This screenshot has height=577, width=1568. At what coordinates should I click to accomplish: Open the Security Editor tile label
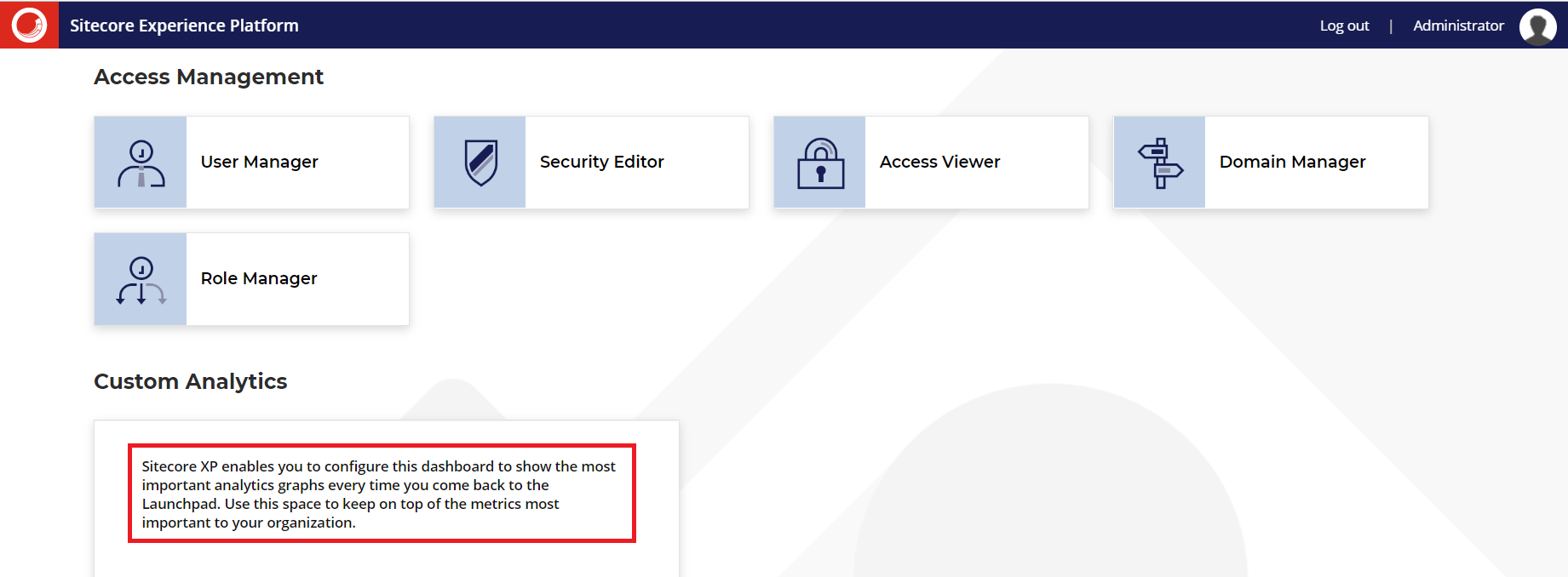pyautogui.click(x=601, y=162)
